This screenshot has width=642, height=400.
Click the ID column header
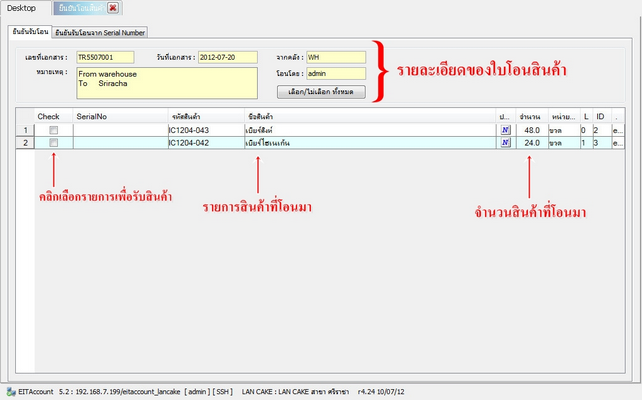pyautogui.click(x=602, y=117)
